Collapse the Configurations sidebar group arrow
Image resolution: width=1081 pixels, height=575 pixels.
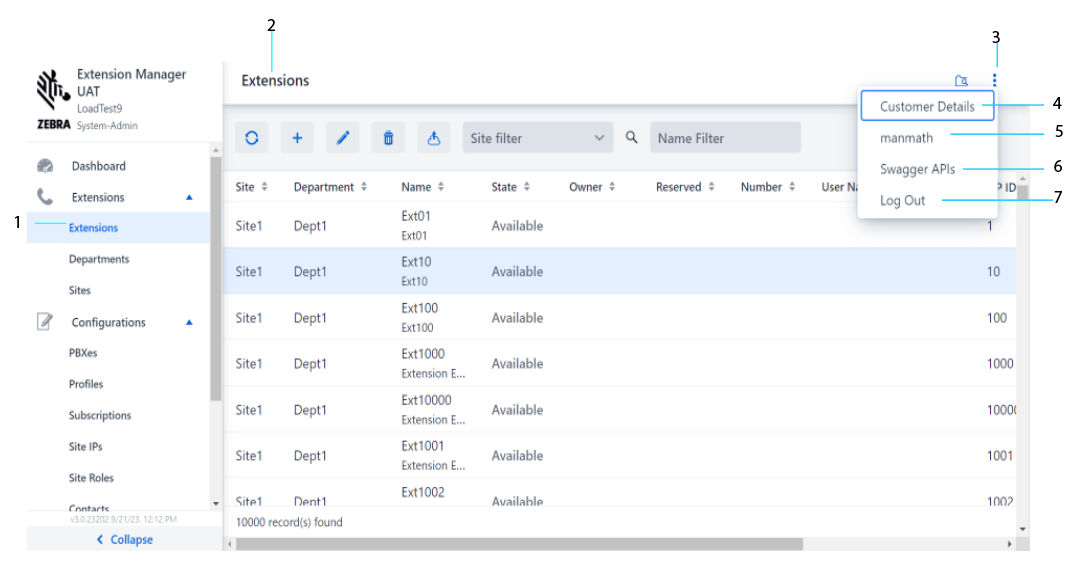(x=189, y=322)
